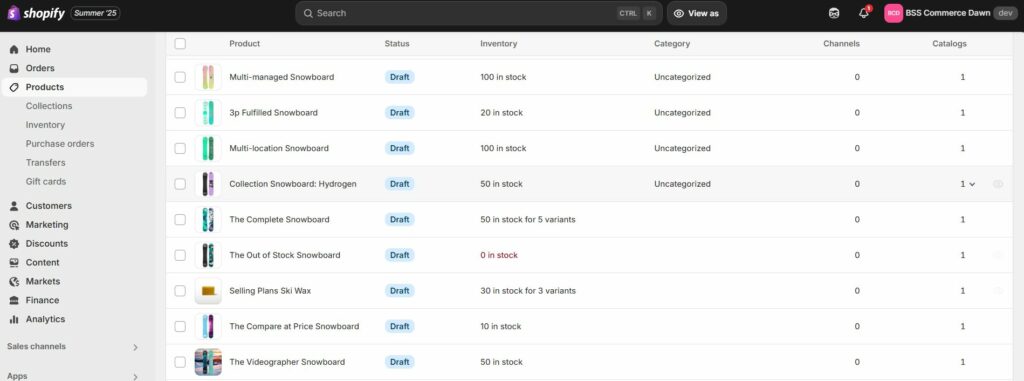The image size is (1024, 381).
Task: Open 3p Fulfilled Snowboard thumbnail
Action: (208, 112)
